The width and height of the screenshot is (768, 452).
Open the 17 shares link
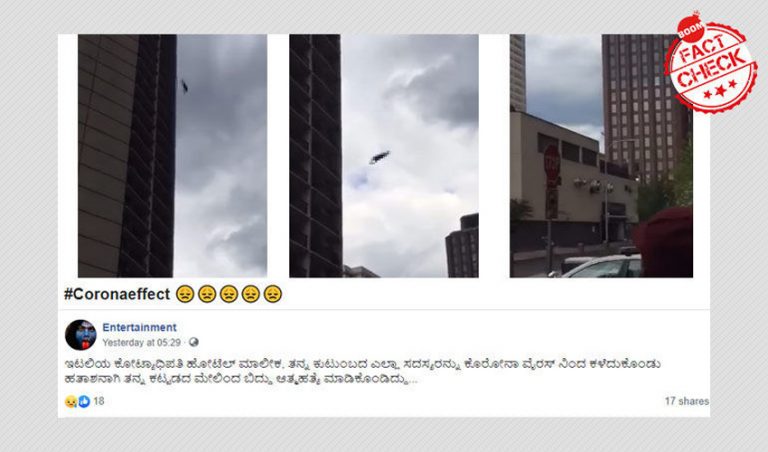tap(687, 401)
